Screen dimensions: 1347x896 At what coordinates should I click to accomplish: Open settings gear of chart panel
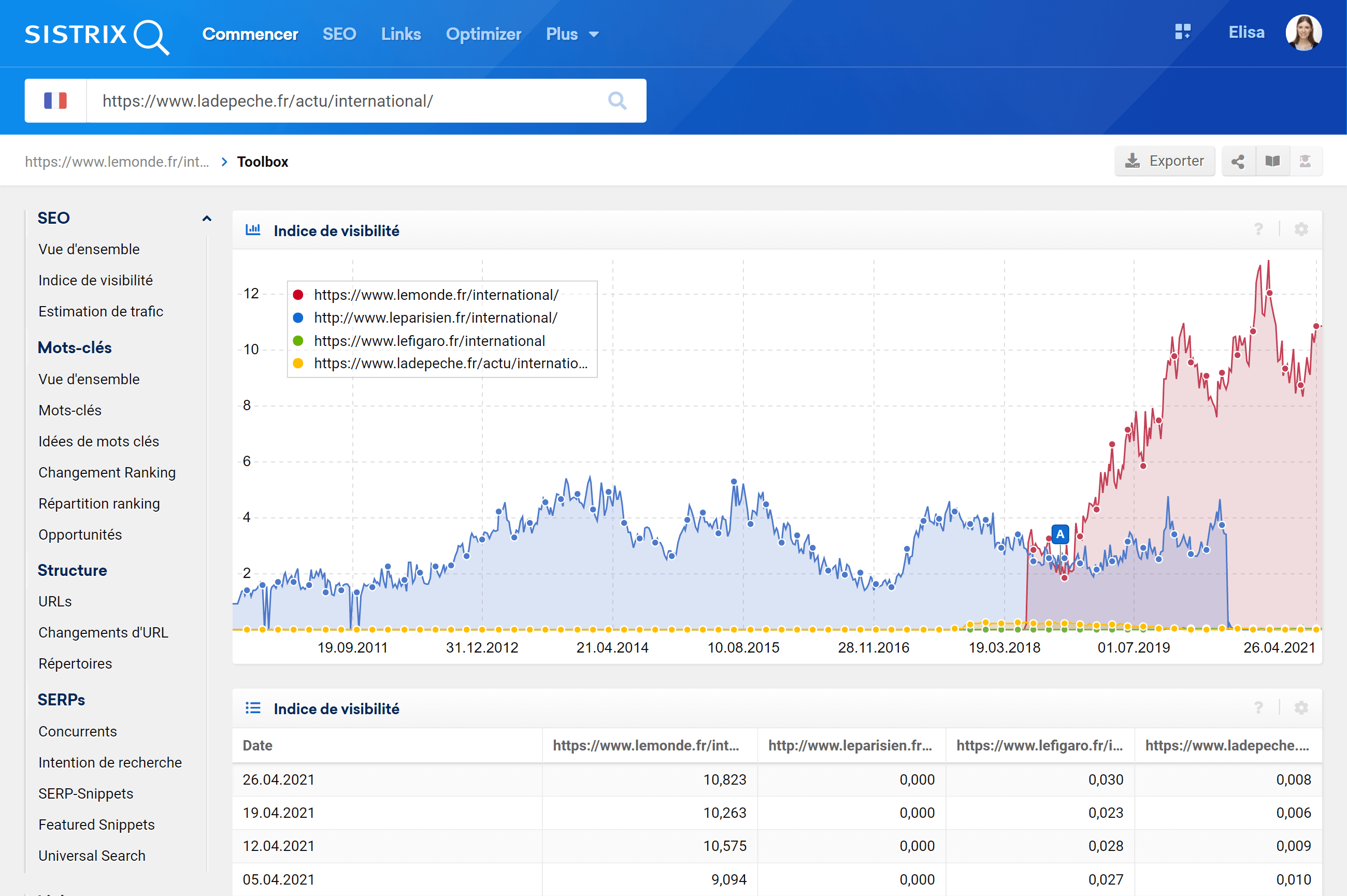(1301, 230)
